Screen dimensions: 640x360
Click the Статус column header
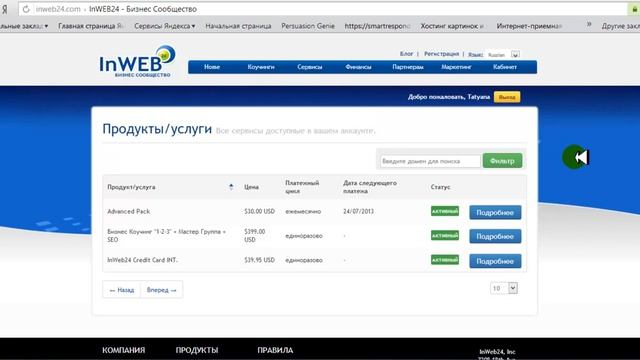coord(440,187)
